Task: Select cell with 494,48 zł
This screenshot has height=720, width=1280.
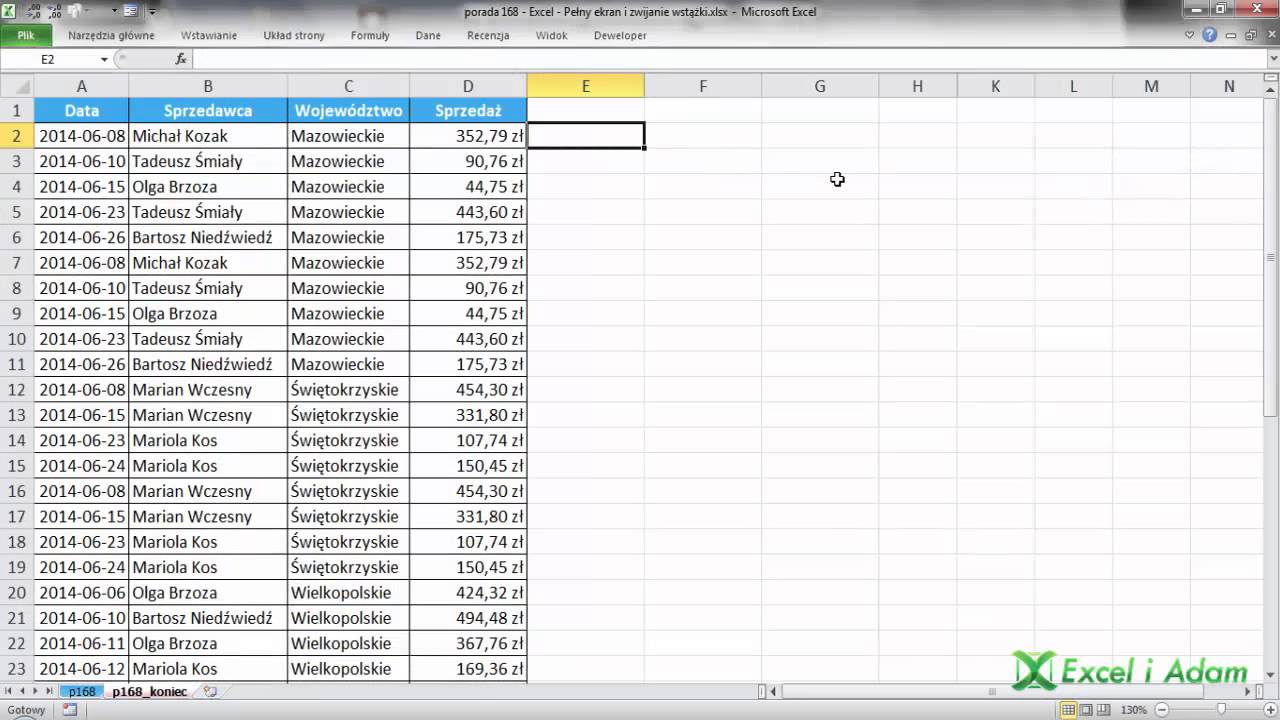Action: (x=468, y=618)
